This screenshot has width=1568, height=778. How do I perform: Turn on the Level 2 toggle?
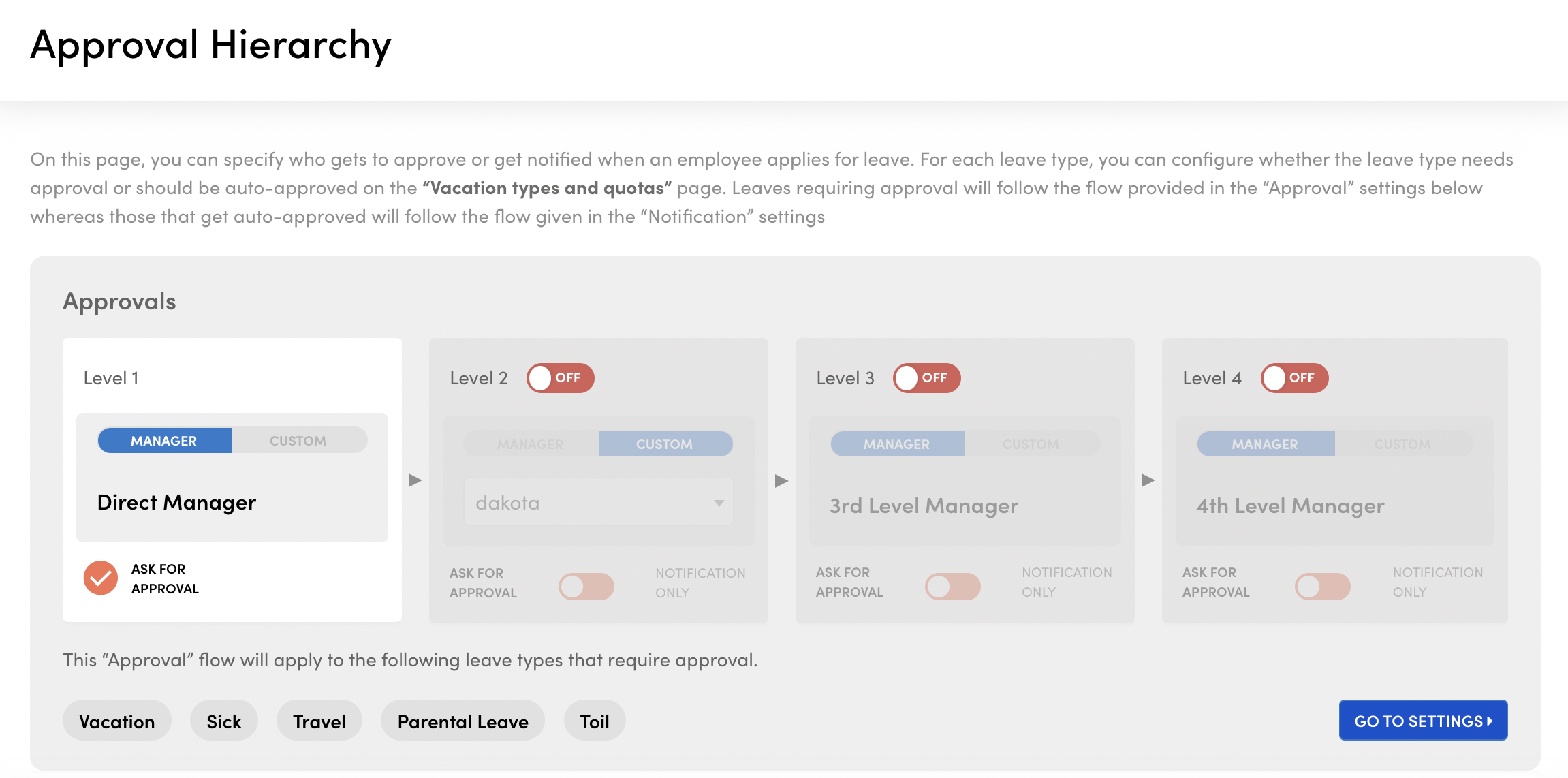[x=560, y=378]
